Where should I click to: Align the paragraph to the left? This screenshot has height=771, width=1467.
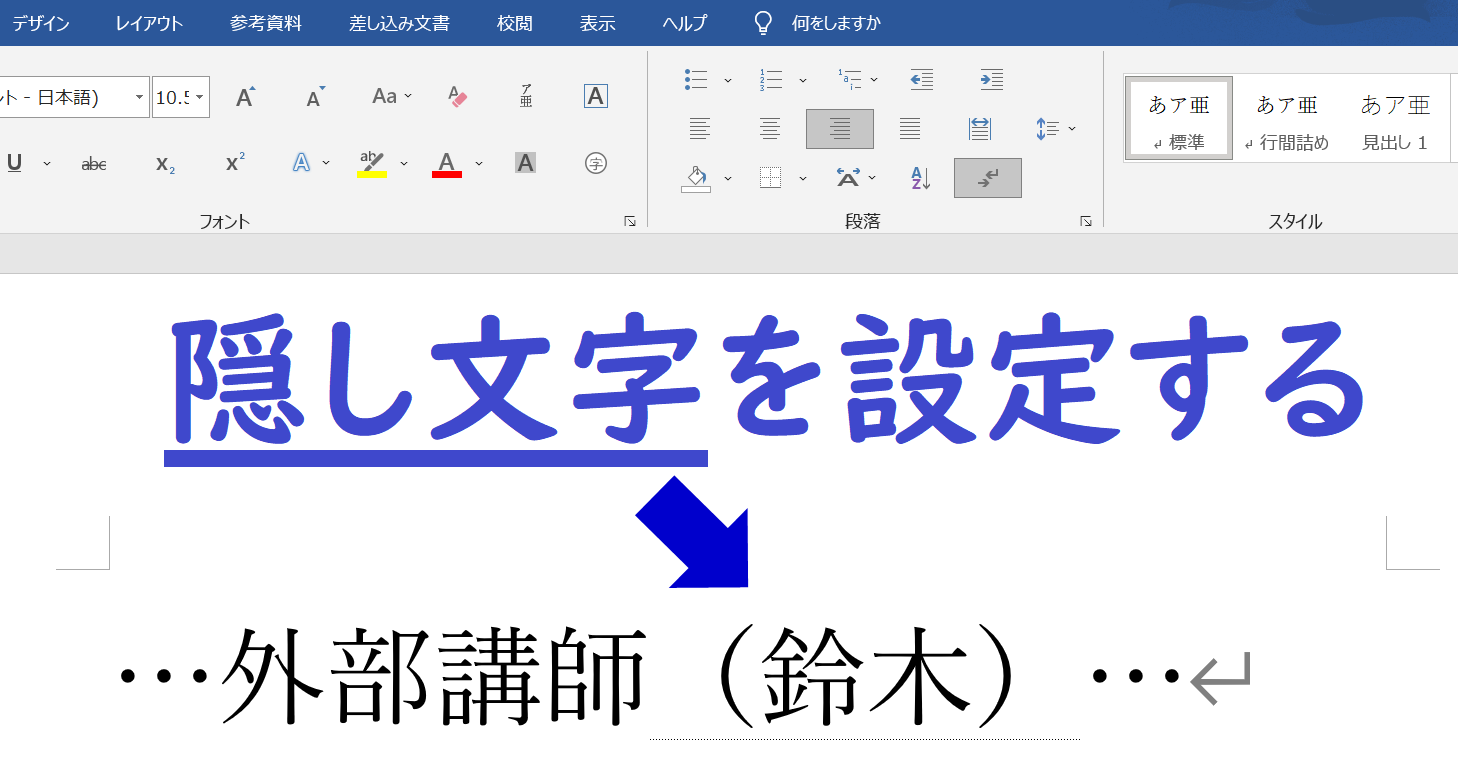[700, 128]
